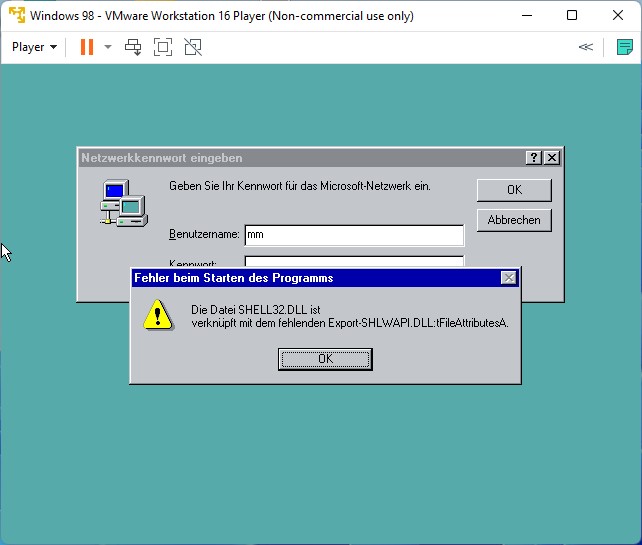The image size is (642, 545).
Task: Maximize the VMware Player window
Action: coord(572,16)
